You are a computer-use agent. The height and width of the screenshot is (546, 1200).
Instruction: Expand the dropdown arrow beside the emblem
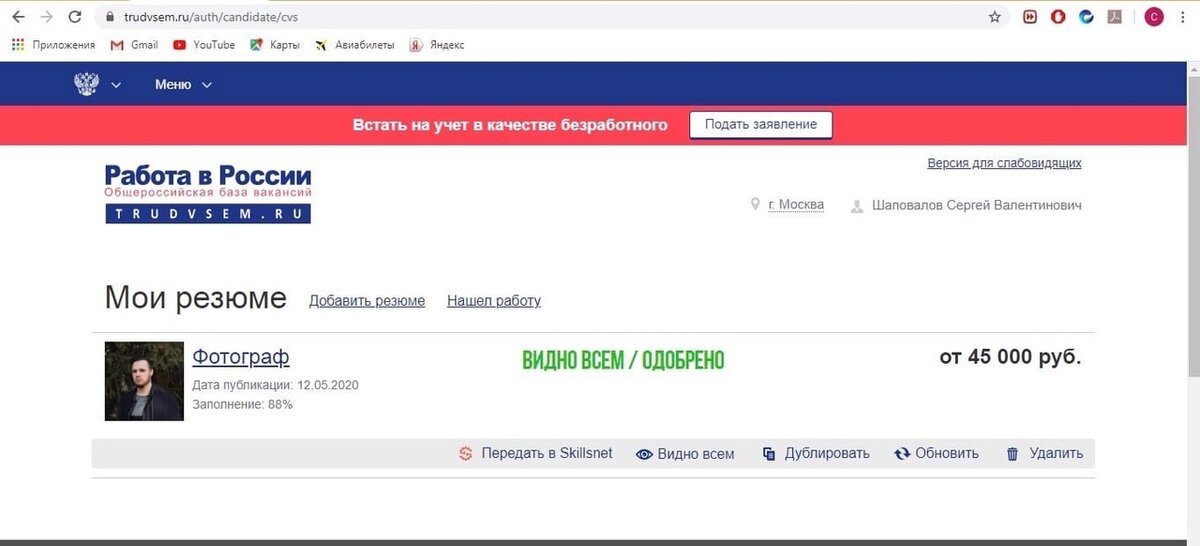pos(116,85)
